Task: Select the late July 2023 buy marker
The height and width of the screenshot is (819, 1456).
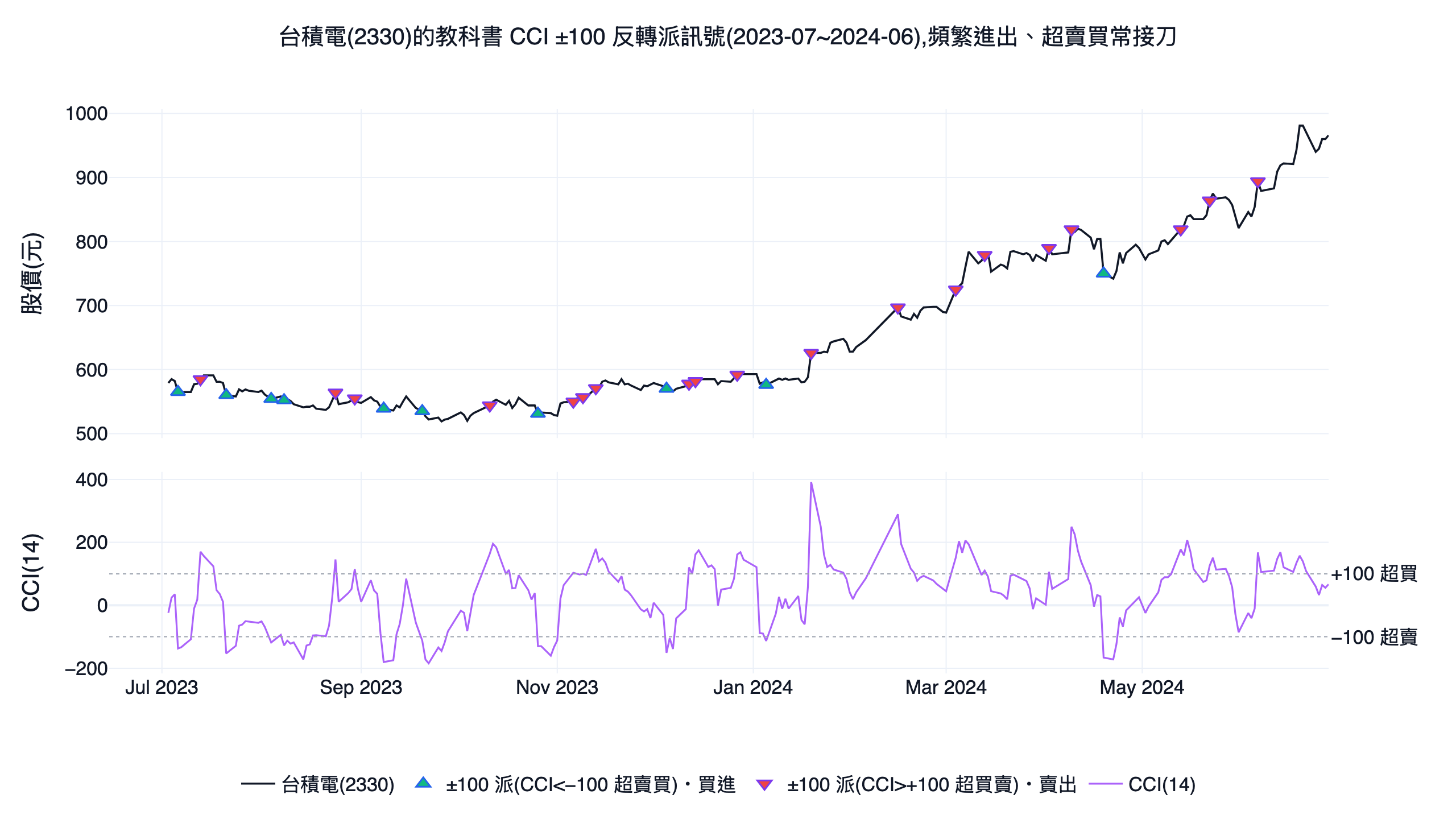Action: pos(226,394)
